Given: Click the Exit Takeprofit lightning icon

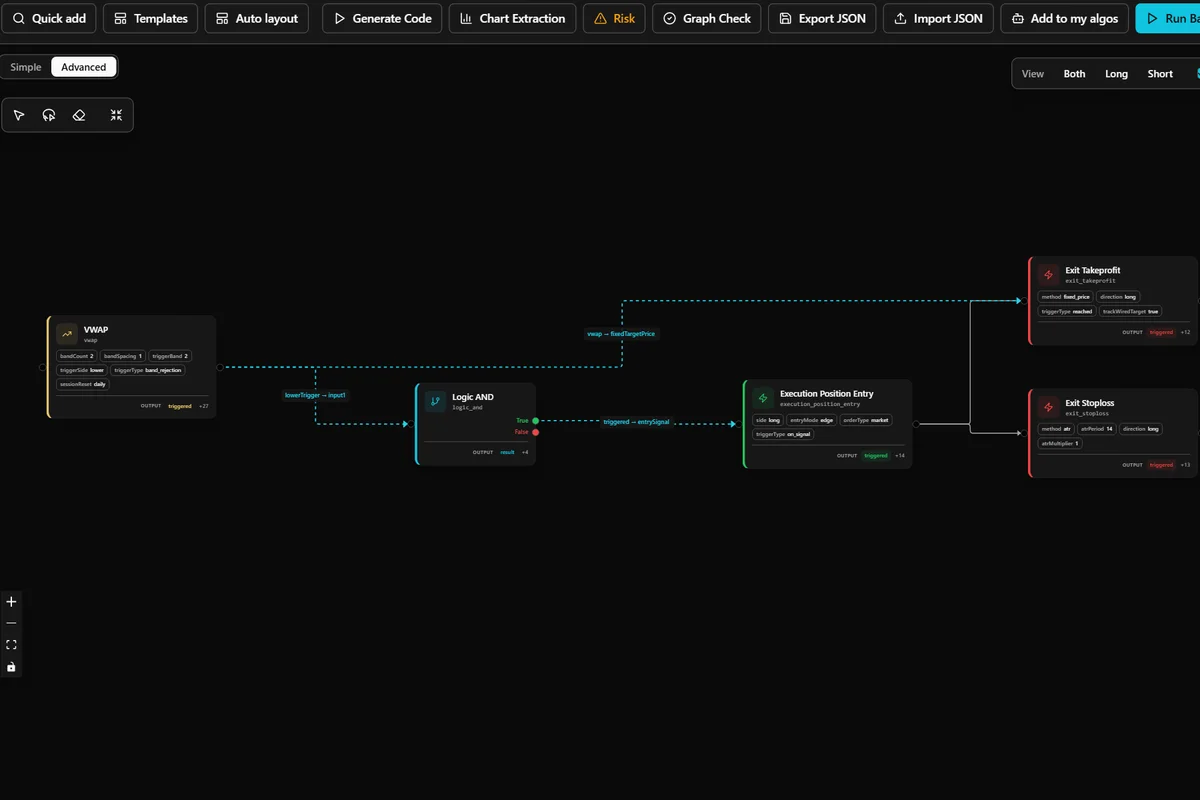Looking at the screenshot, I should pos(1048,275).
